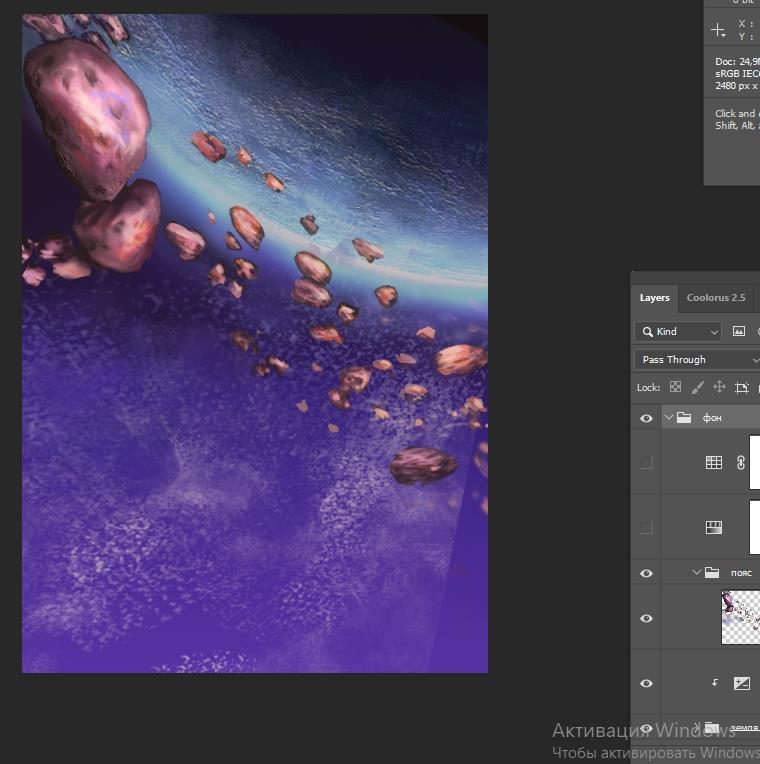This screenshot has height=764, width=760.
Task: Switch to the Layers tab
Action: pos(655,298)
